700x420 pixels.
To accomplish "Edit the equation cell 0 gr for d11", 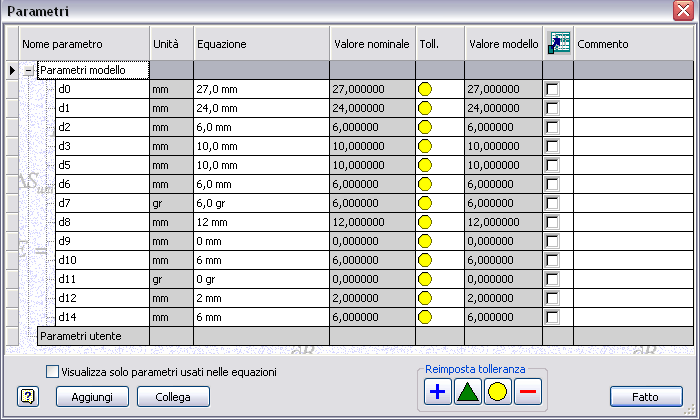I will 262,279.
